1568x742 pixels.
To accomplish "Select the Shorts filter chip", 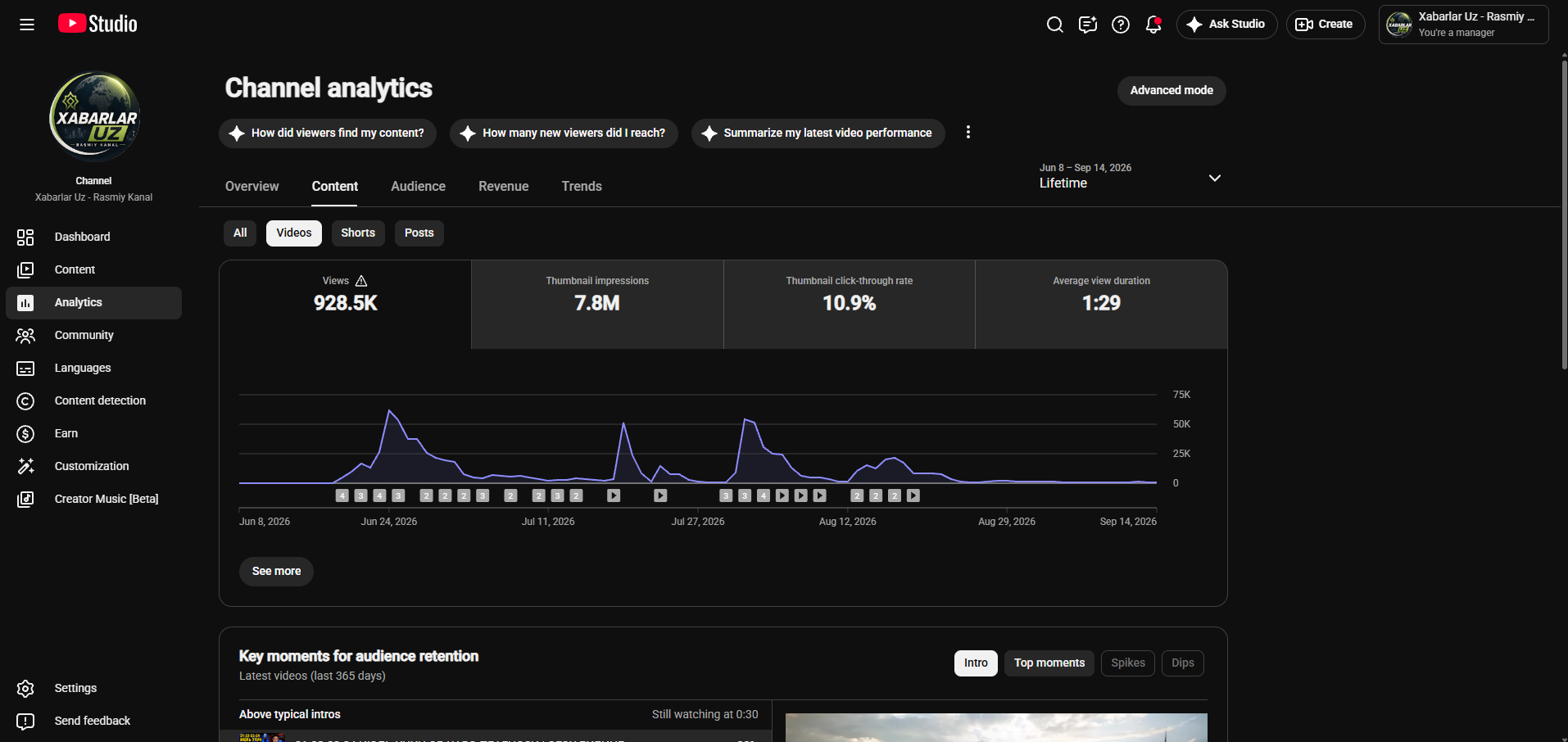I will [x=358, y=233].
